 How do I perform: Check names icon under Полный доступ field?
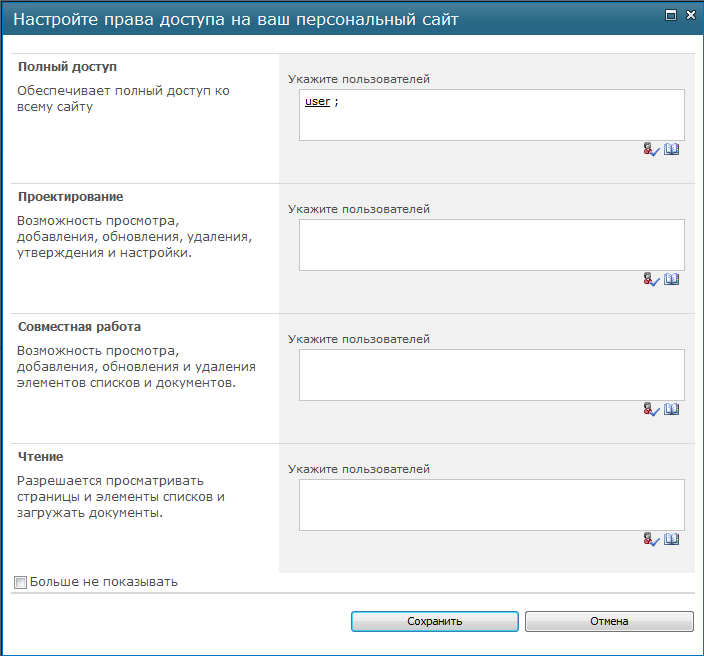[651, 150]
